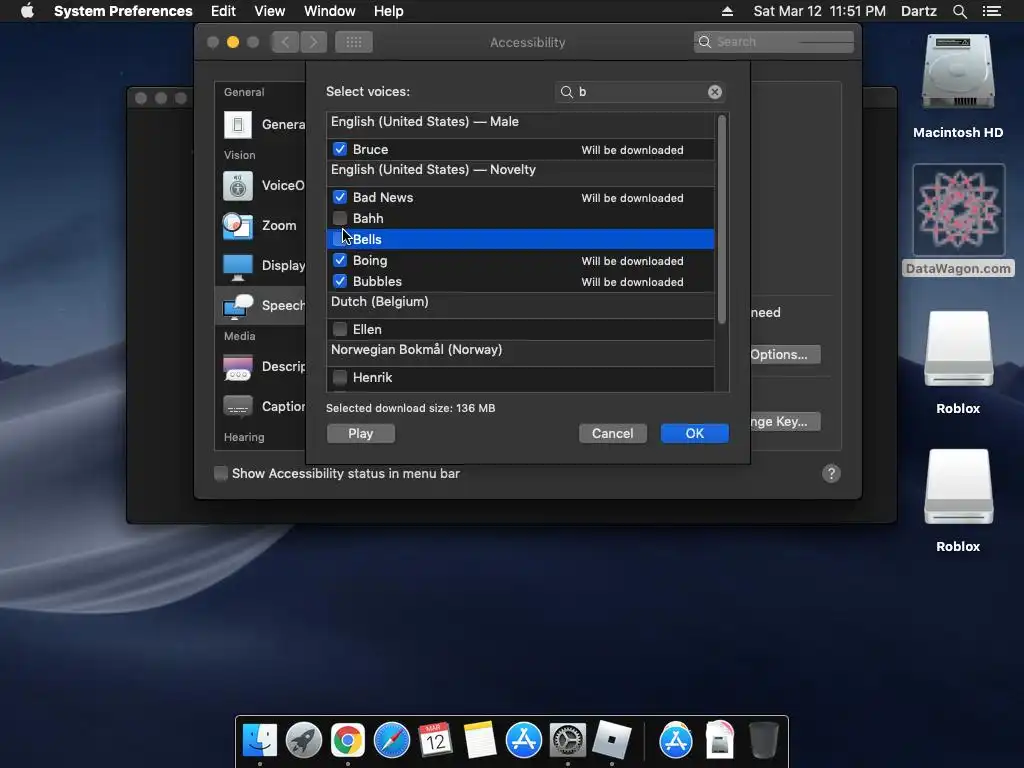The height and width of the screenshot is (768, 1024).
Task: Open the View menu
Action: pyautogui.click(x=270, y=11)
